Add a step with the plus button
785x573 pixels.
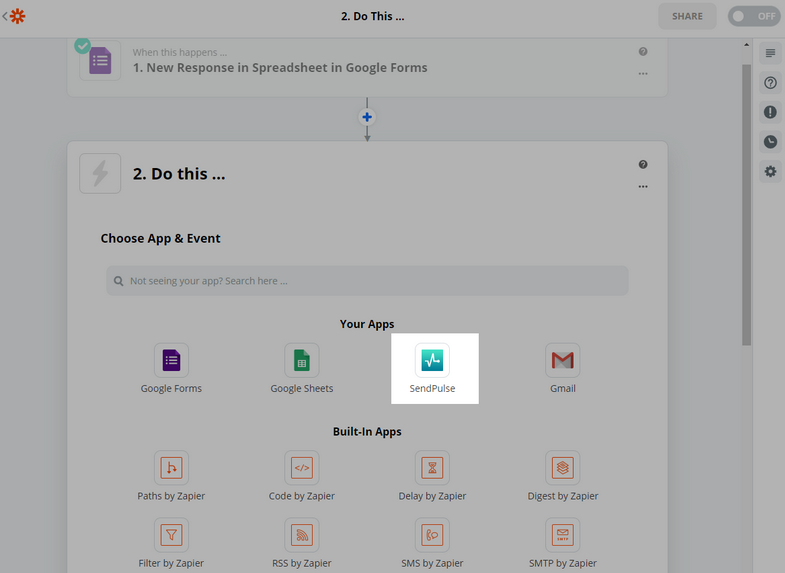pyautogui.click(x=367, y=117)
